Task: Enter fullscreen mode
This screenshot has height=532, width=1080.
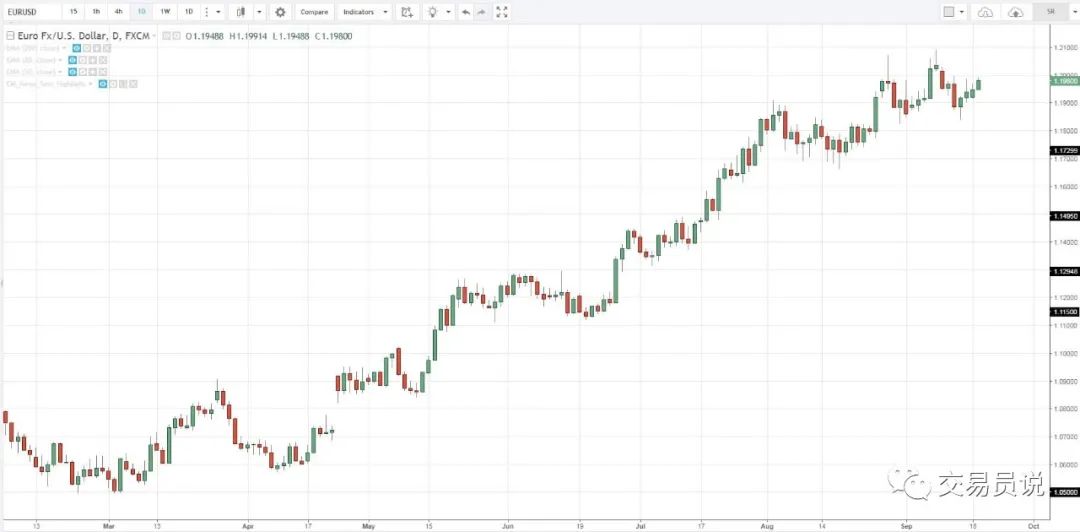Action: coord(502,12)
